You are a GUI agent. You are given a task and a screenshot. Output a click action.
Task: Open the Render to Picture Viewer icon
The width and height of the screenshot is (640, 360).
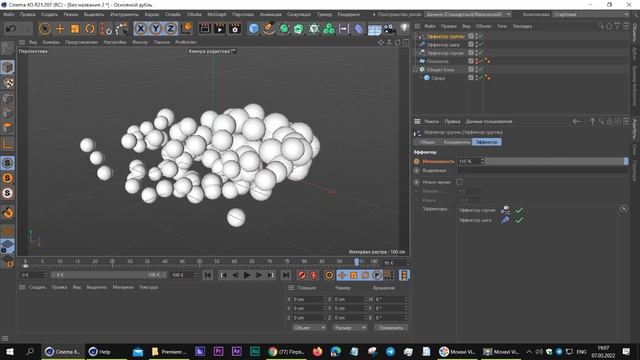[x=220, y=29]
